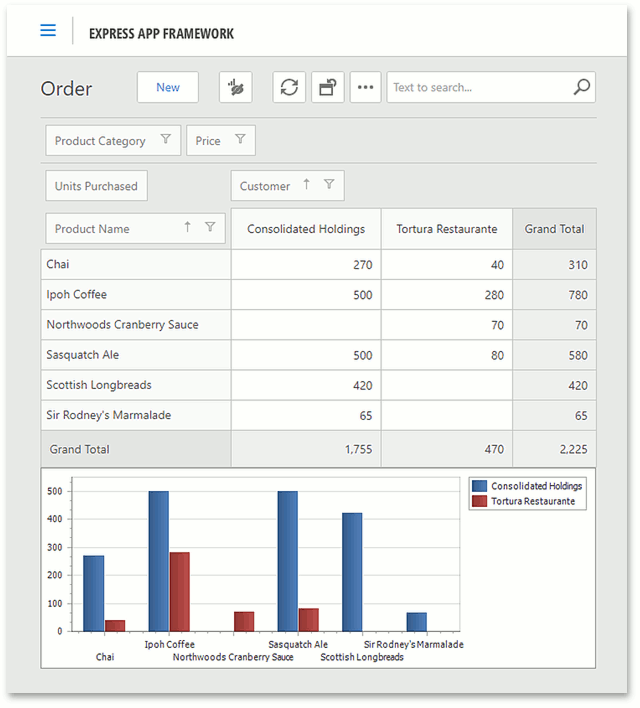
Task: Click the search magnifier icon
Action: pyautogui.click(x=582, y=87)
